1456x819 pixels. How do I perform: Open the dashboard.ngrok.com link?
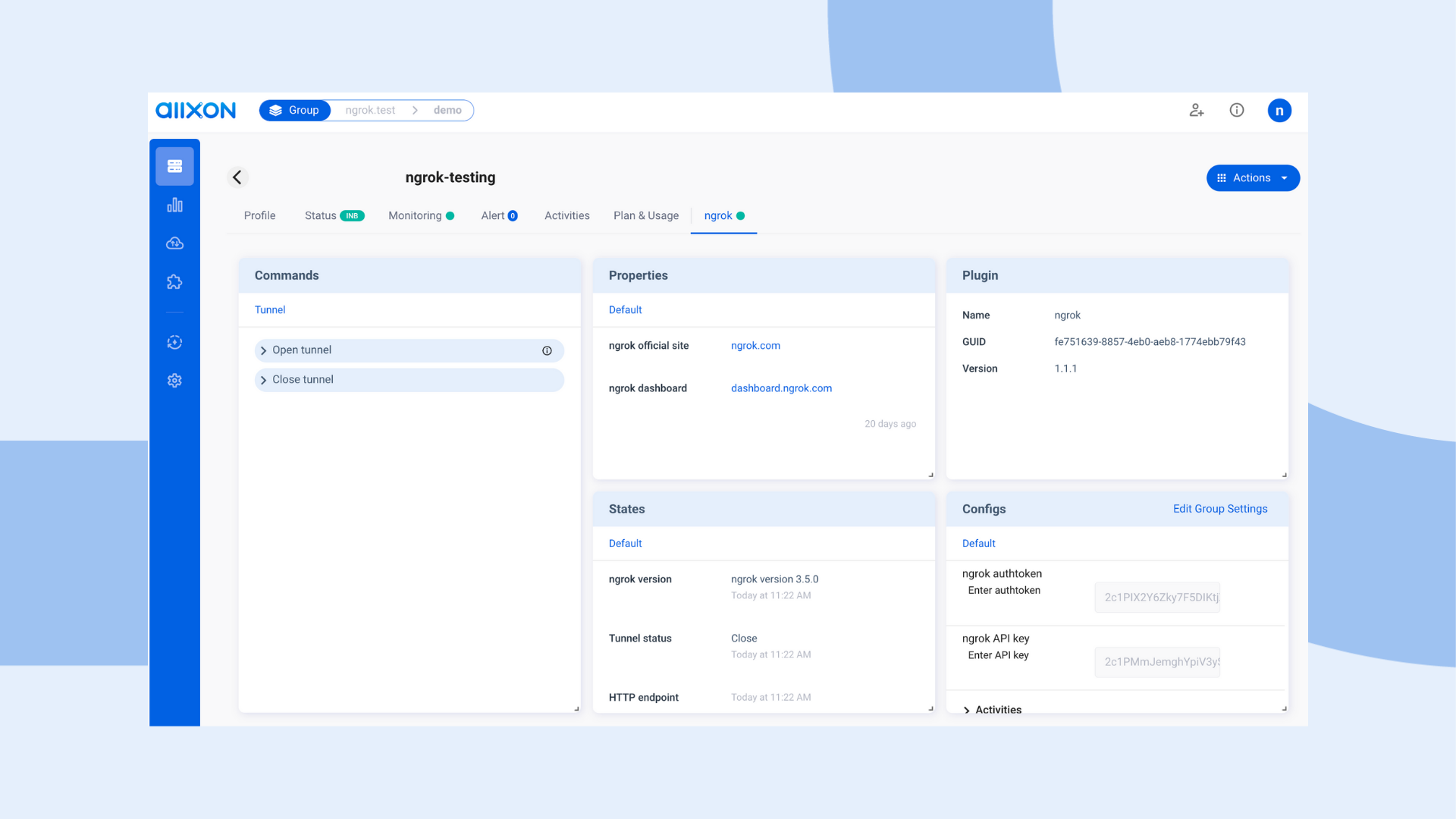(x=781, y=388)
